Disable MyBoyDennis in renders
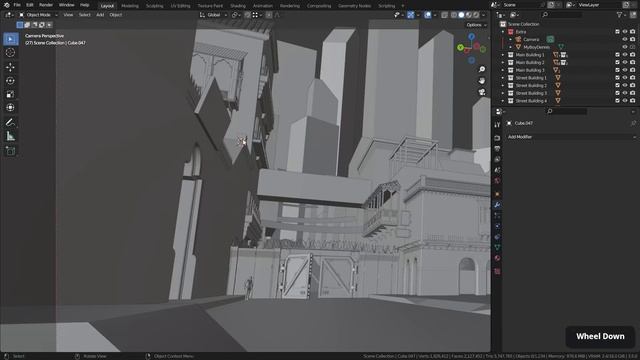 [633, 47]
